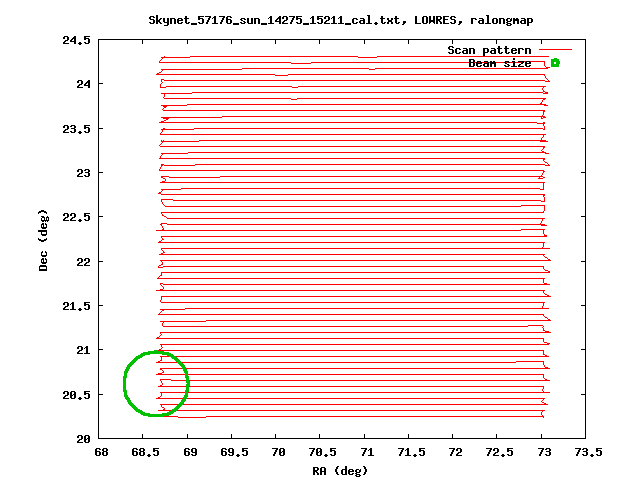Click the RA tick label 69.5
This screenshot has width=640, height=480.
[x=234, y=452]
